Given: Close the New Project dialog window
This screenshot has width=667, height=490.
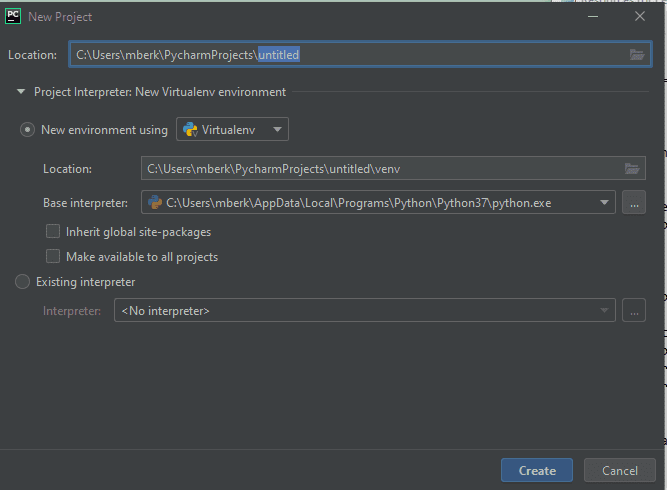Looking at the screenshot, I should pyautogui.click(x=640, y=16).
